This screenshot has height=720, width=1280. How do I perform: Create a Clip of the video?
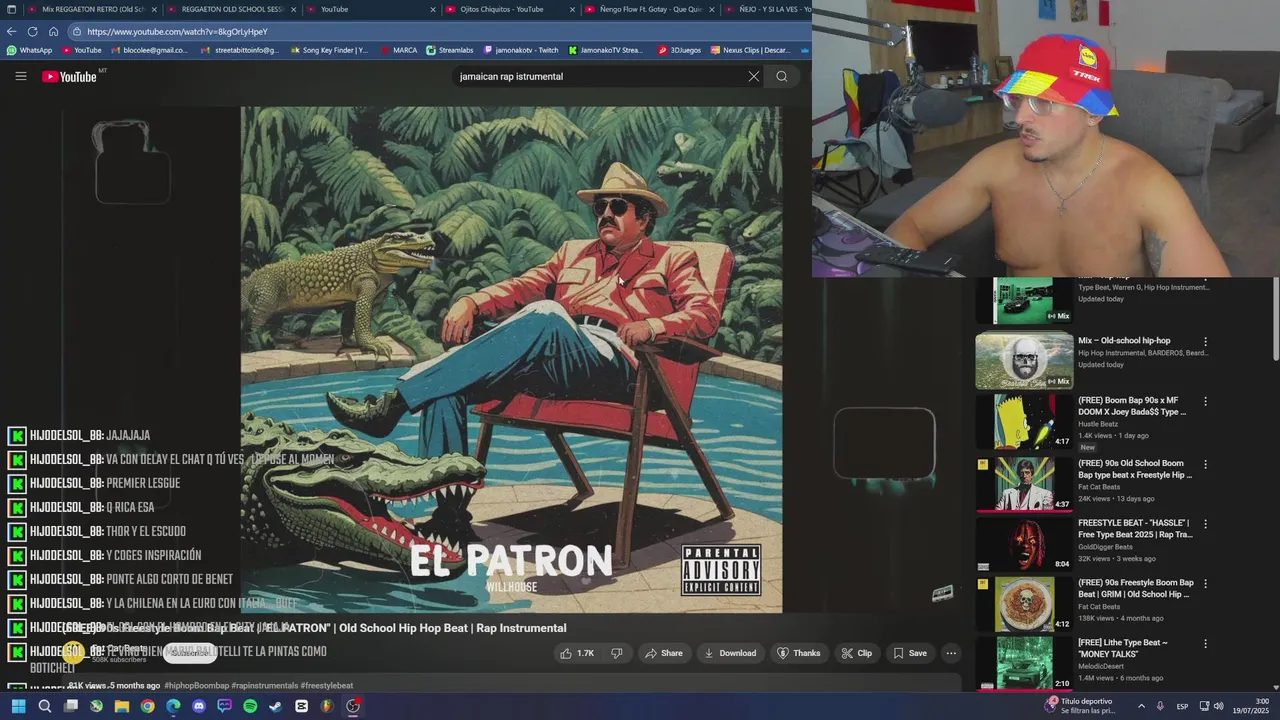click(857, 653)
